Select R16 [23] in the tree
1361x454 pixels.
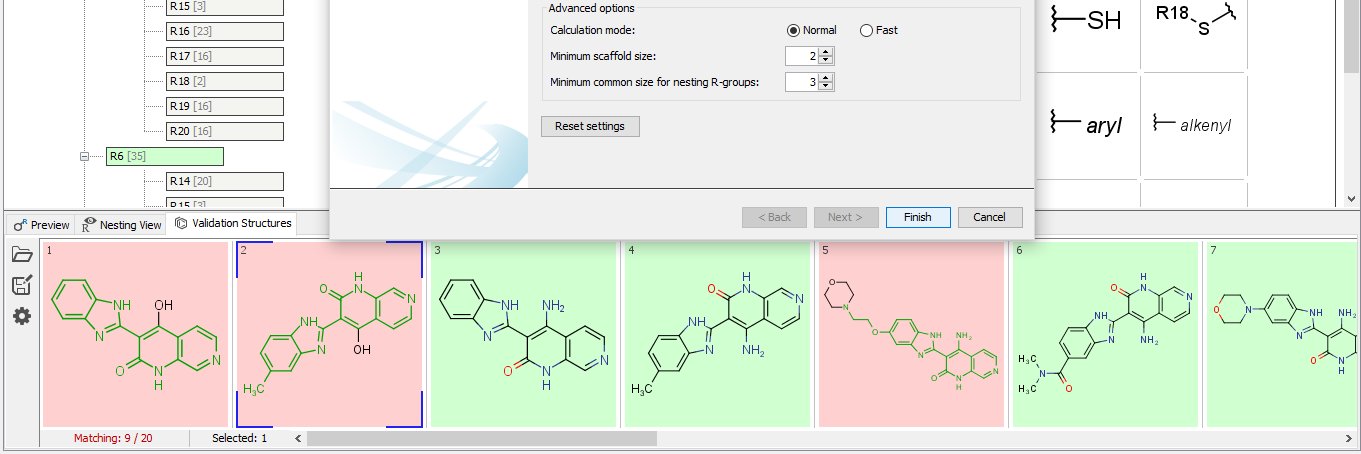tap(225, 32)
